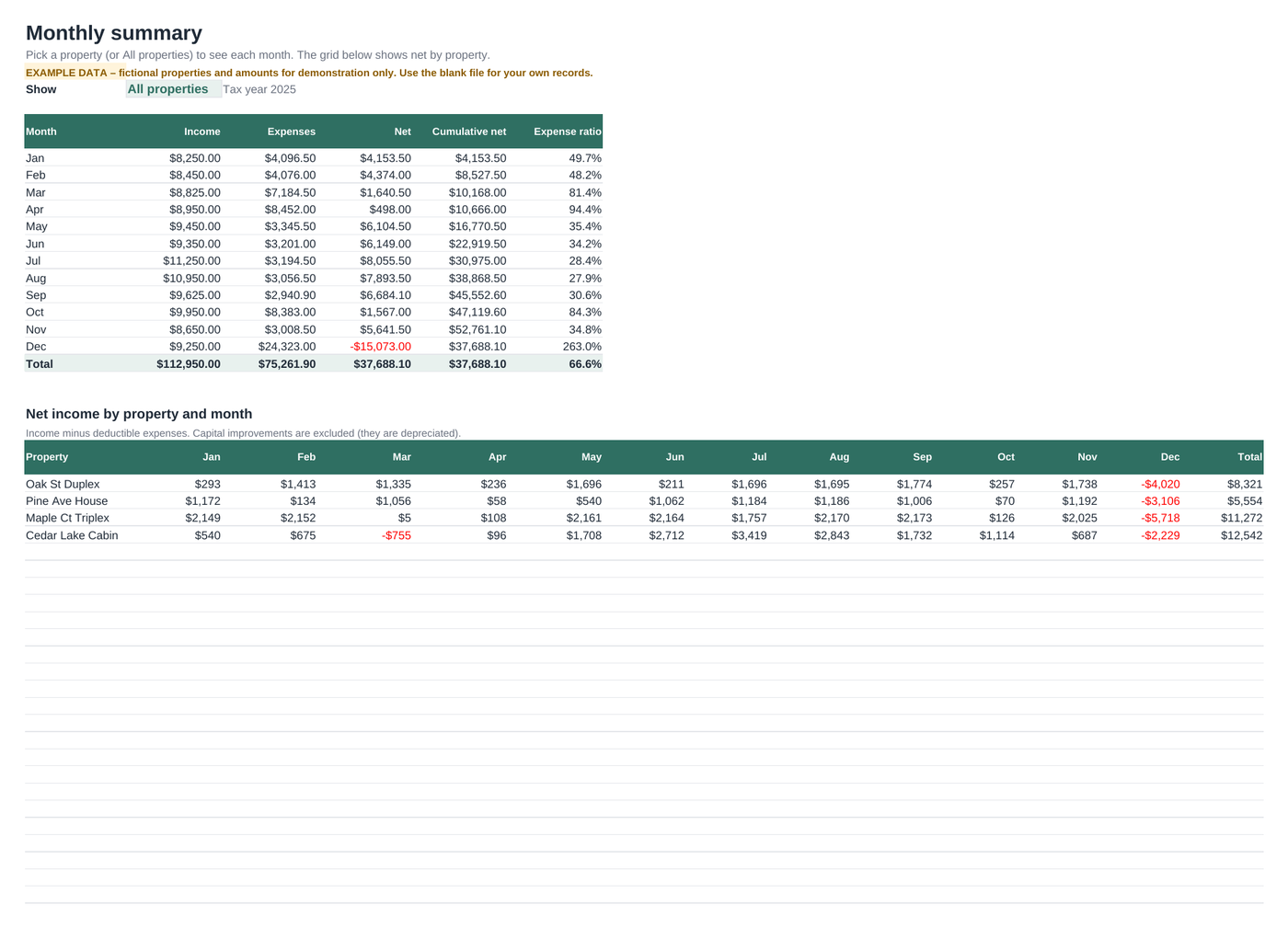The width and height of the screenshot is (1288, 928).
Task: Open the "All properties" selector cell
Action: 174,89
